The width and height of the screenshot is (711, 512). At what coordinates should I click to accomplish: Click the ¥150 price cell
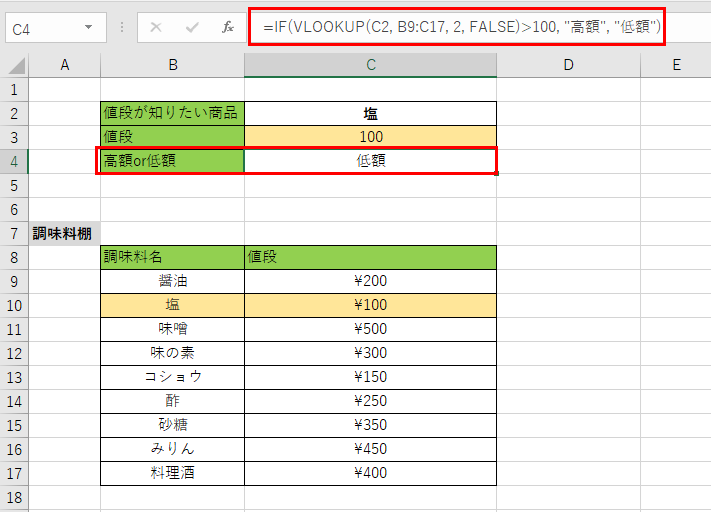tap(370, 377)
